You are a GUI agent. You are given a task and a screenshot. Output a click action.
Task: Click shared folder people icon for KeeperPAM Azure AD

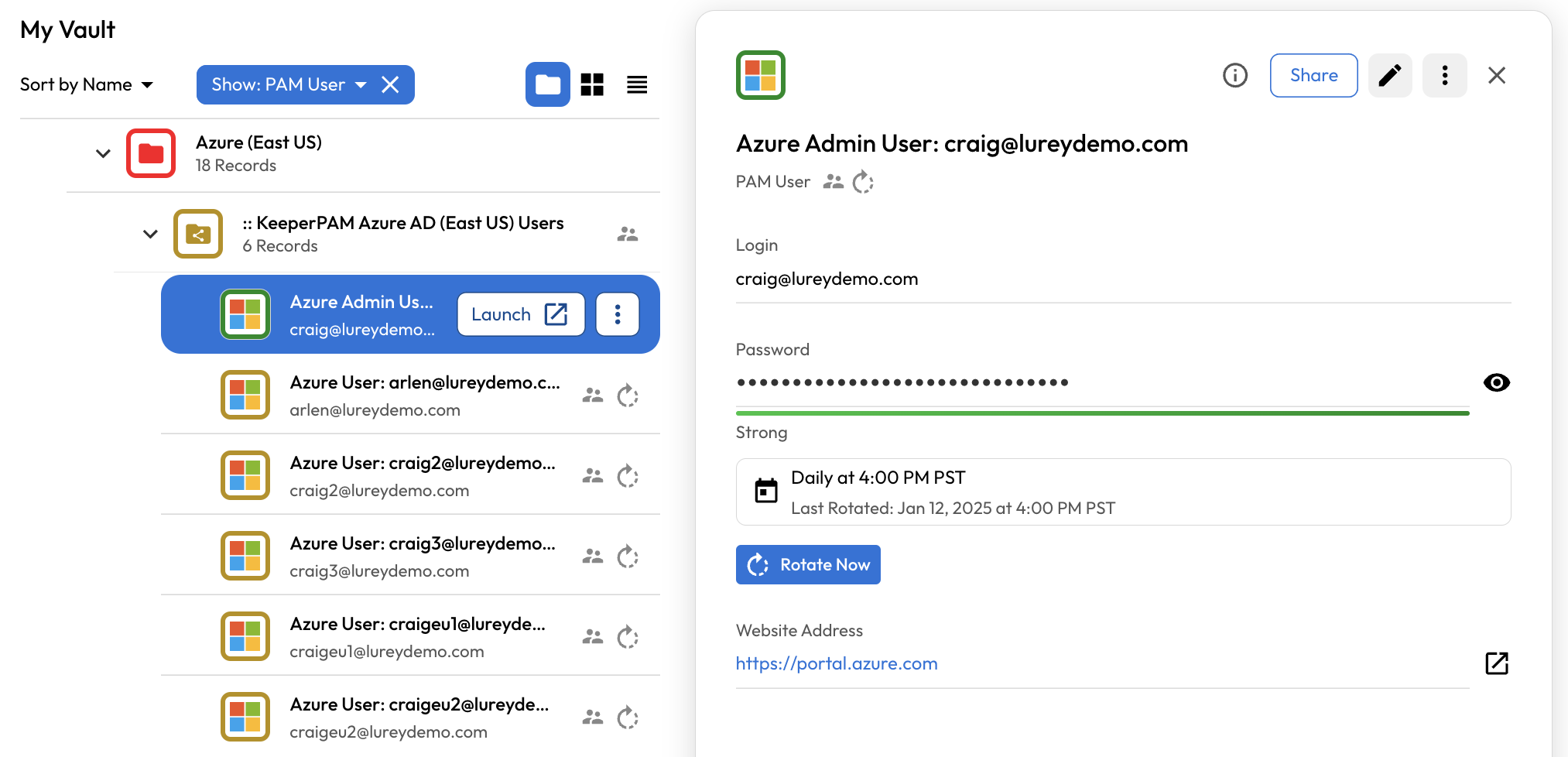pos(627,234)
